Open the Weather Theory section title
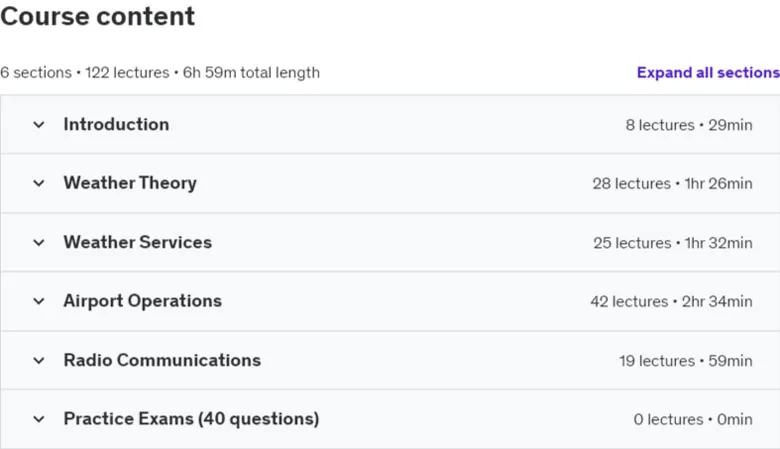780x449 pixels. point(130,183)
